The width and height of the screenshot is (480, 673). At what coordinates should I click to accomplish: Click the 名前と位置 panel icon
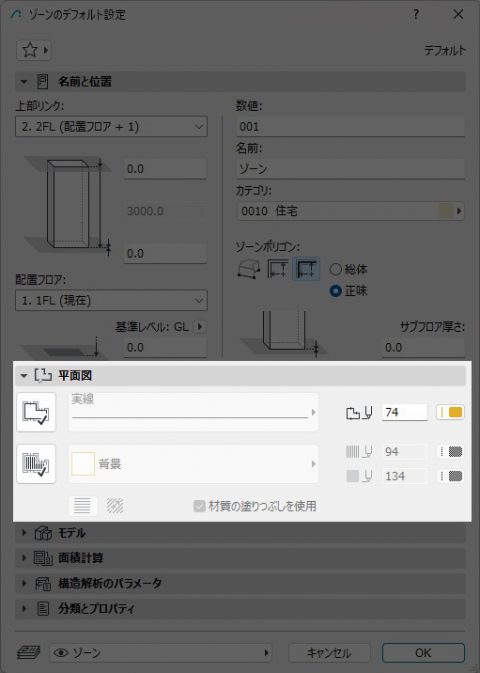(x=43, y=82)
